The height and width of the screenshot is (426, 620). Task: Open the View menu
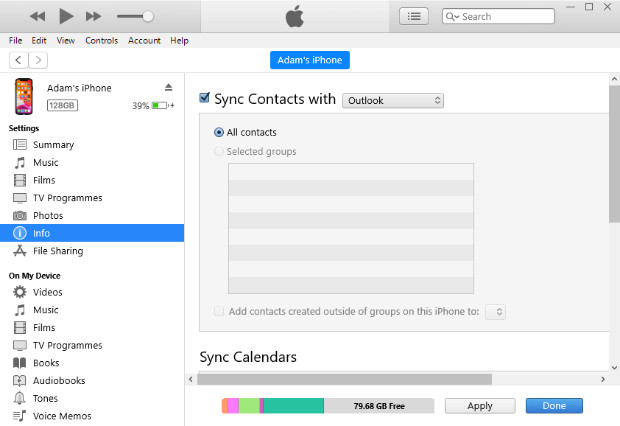[66, 40]
